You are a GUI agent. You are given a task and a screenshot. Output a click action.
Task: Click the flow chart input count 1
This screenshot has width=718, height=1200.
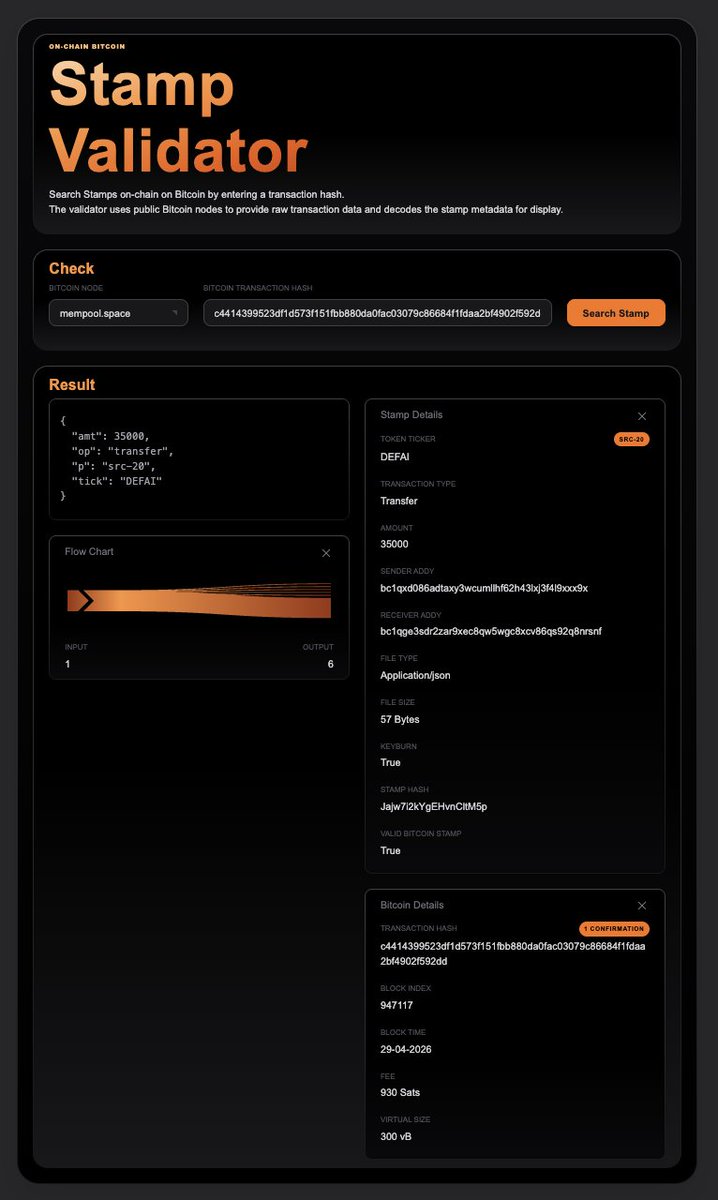pos(68,664)
